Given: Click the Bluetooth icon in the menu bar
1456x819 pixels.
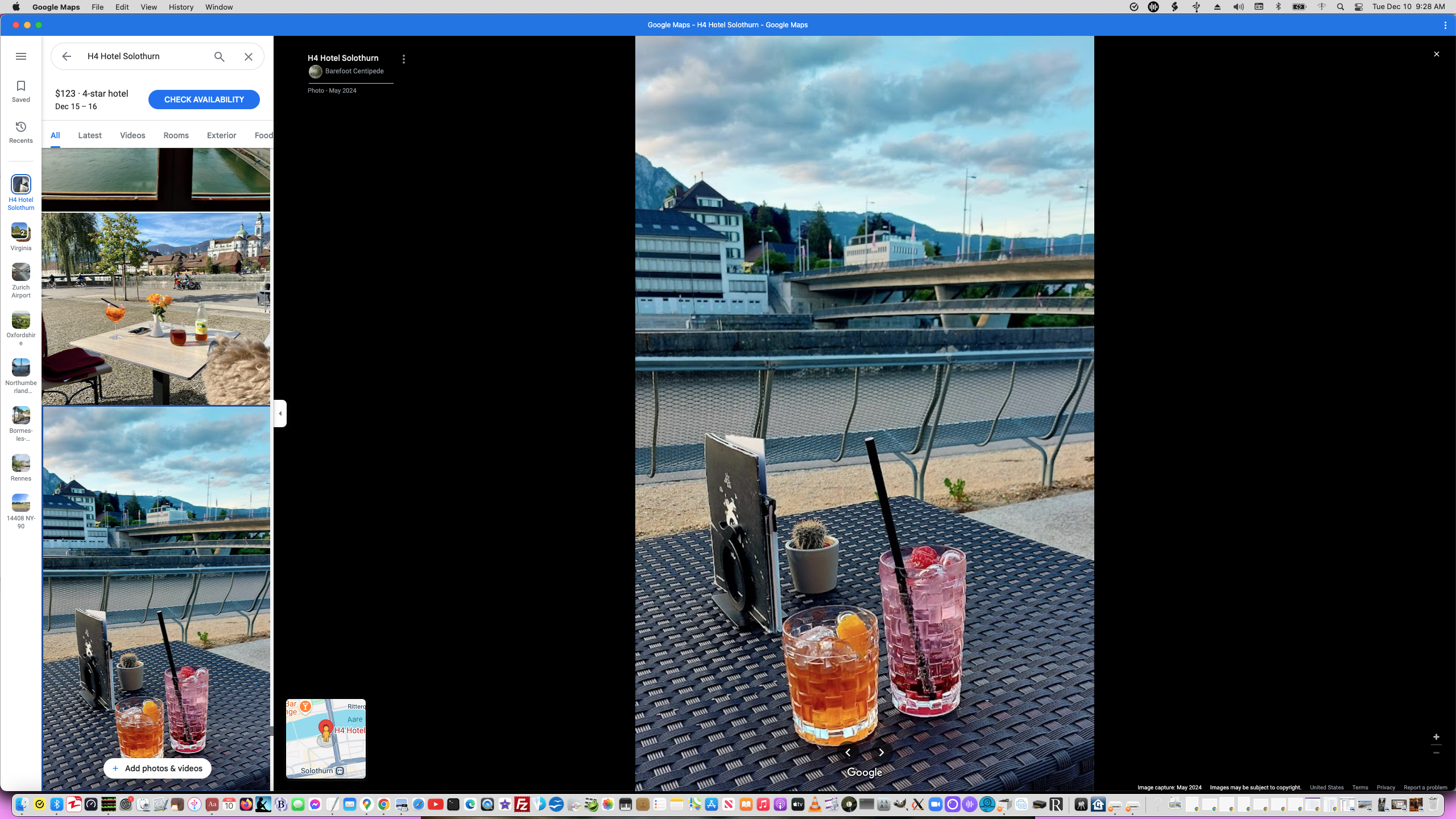Looking at the screenshot, I should 1279,7.
